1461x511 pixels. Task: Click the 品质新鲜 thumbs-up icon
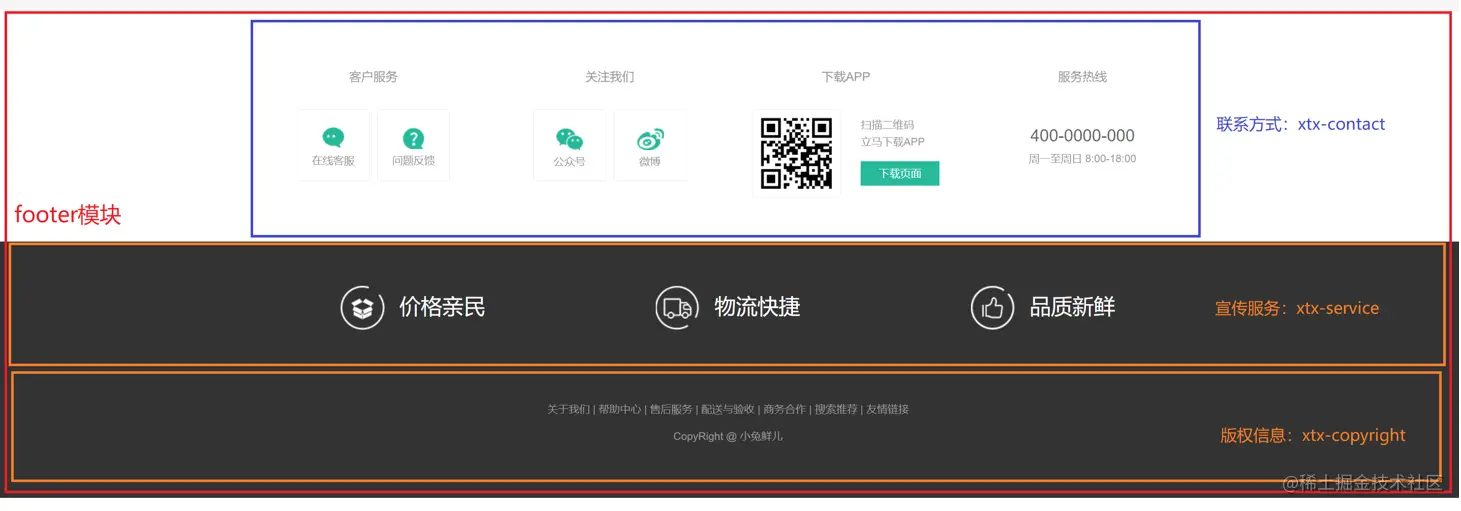tap(992, 308)
